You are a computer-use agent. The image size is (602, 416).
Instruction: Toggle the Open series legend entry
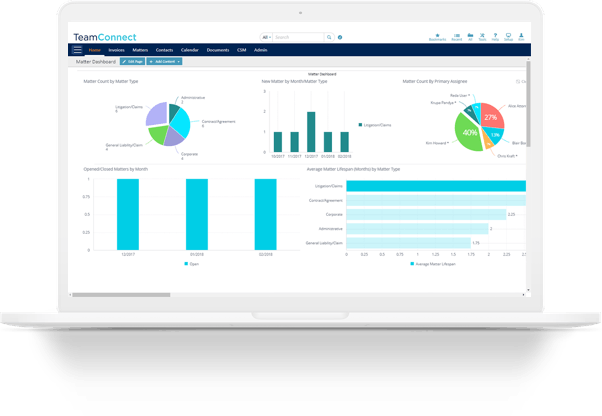192,264
